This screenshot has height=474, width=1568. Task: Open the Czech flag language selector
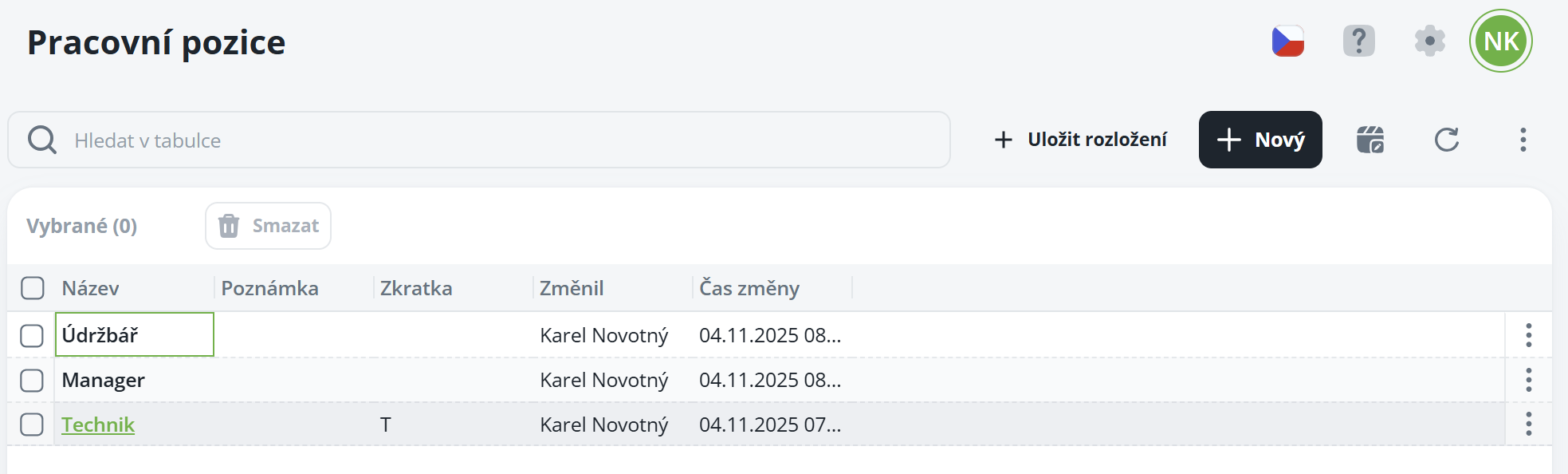pyautogui.click(x=1287, y=41)
